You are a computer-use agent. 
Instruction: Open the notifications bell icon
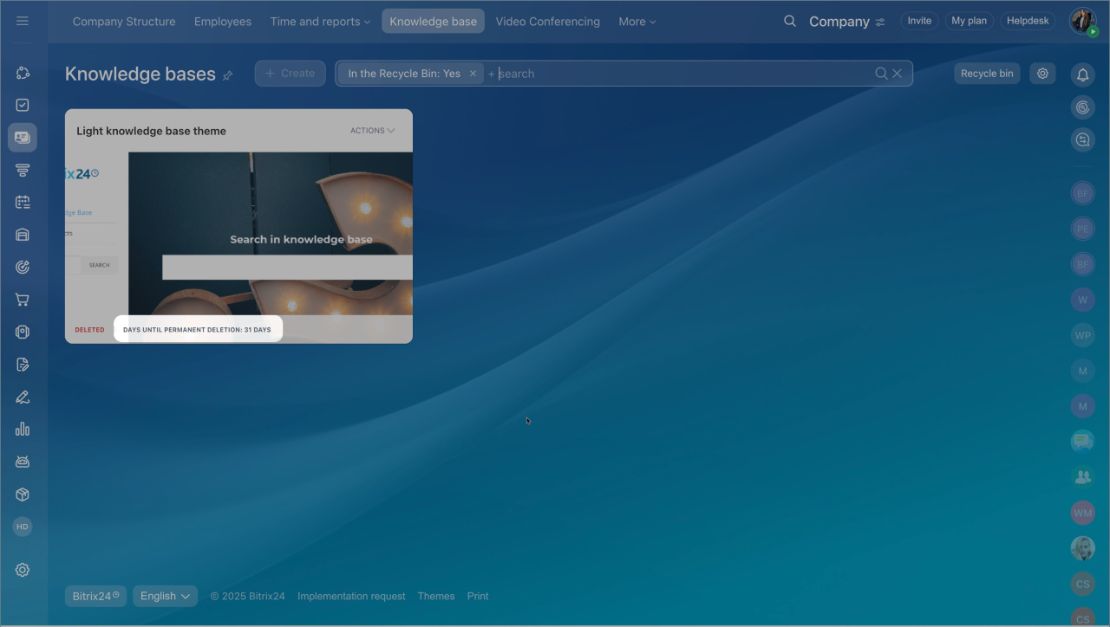1082,74
